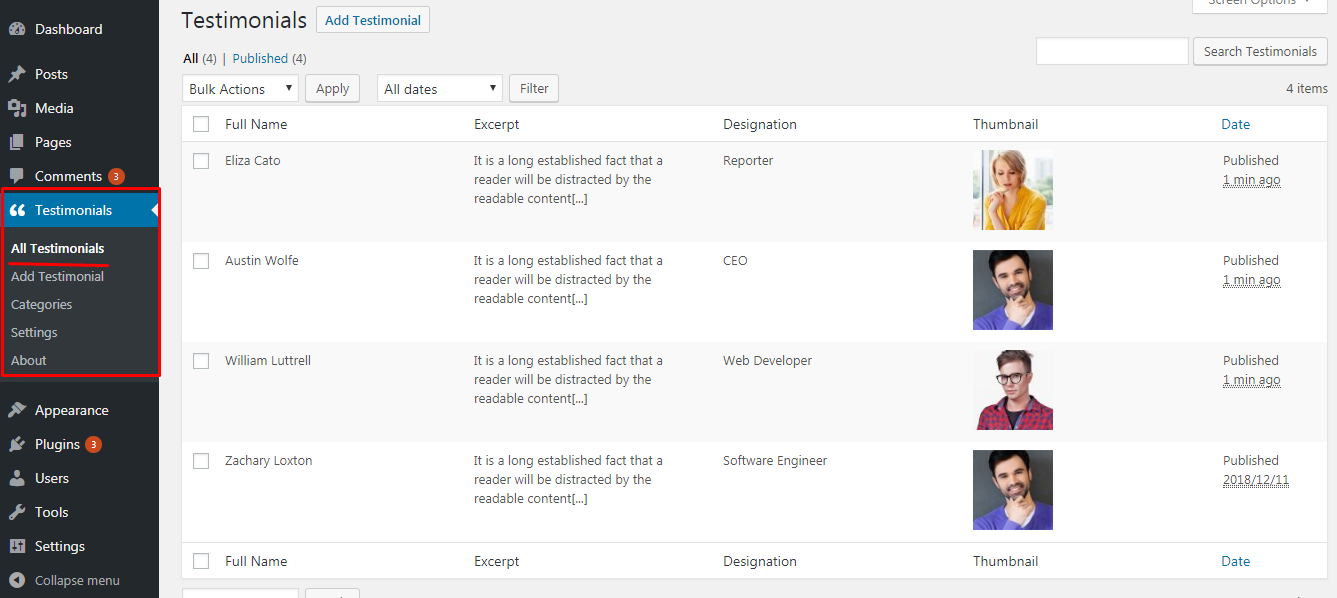Viewport: 1337px width, 598px height.
Task: Check the Zachary Loxton row checkbox
Action: (x=201, y=461)
